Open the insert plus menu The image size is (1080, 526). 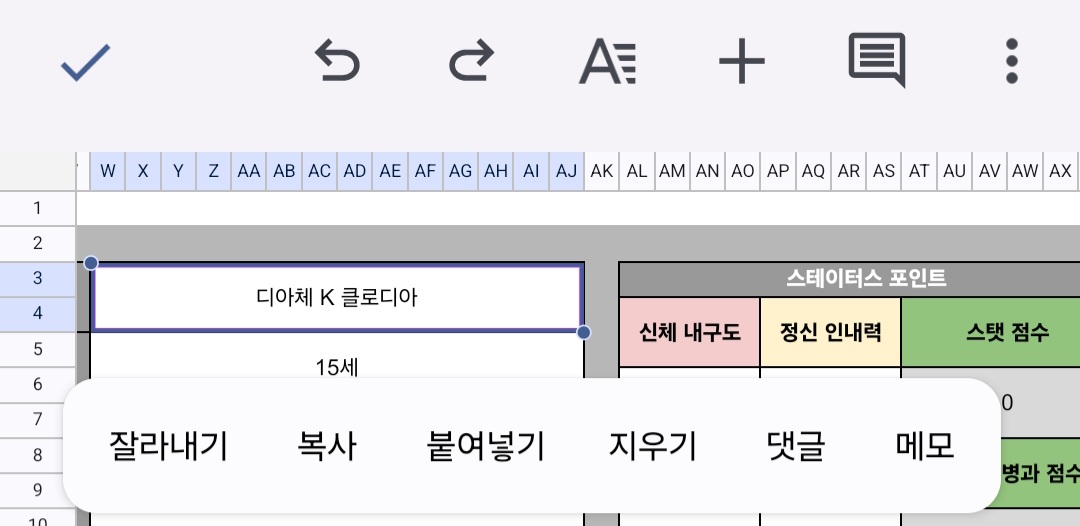pos(741,62)
